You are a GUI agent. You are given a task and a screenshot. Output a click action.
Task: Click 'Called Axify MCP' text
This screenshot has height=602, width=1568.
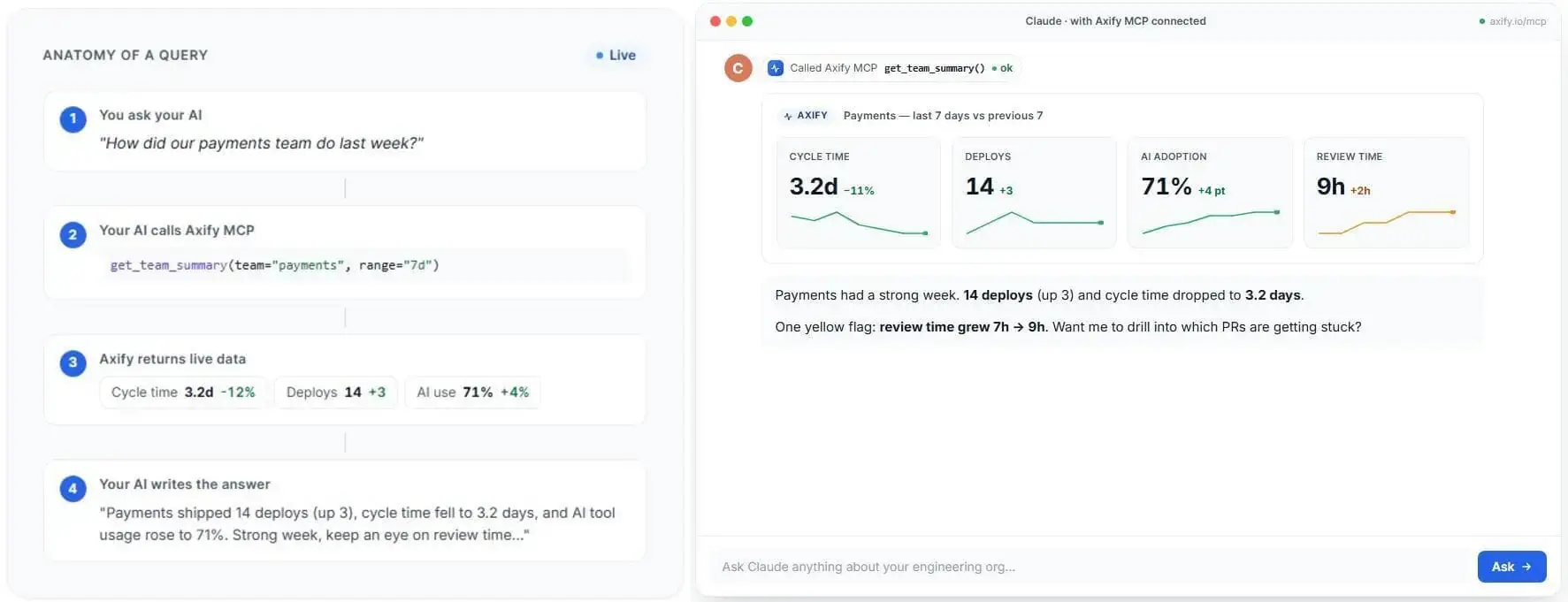tap(833, 68)
